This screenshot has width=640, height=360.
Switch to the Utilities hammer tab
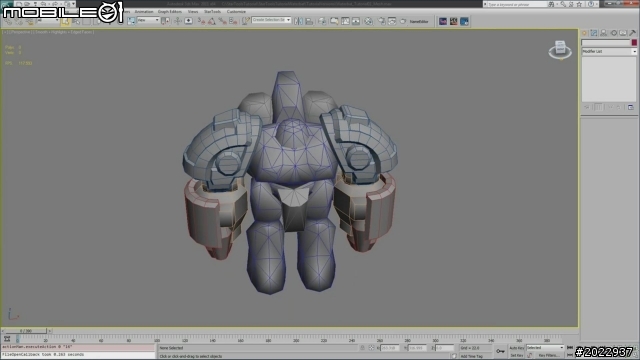click(632, 33)
